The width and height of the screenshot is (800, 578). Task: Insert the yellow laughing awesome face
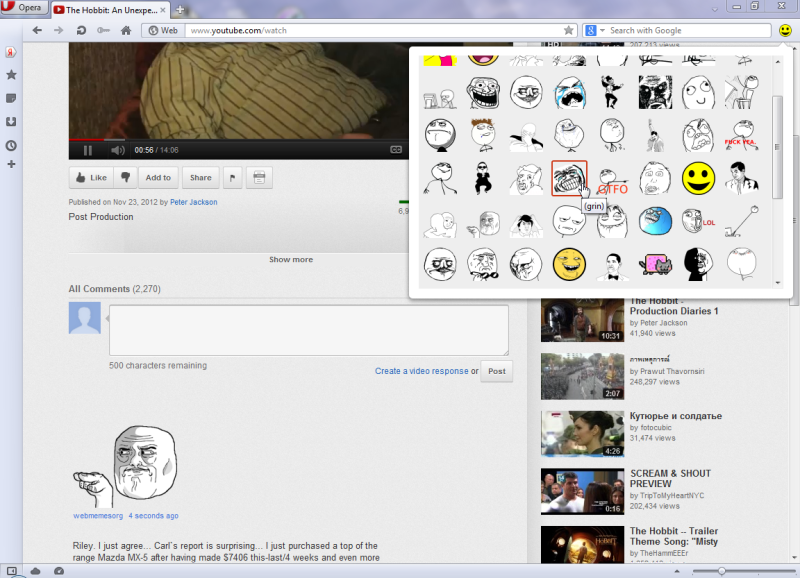[x=569, y=265]
